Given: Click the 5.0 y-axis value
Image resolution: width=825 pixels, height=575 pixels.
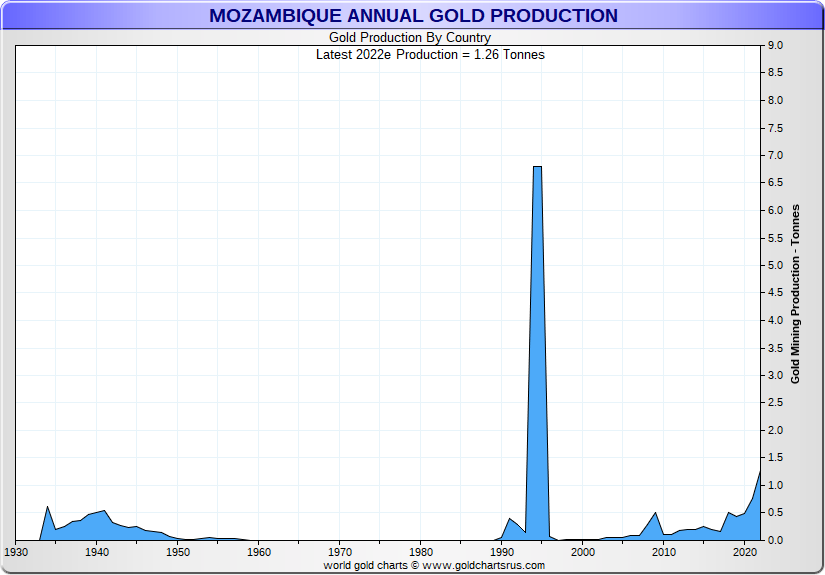Looking at the screenshot, I should click(x=776, y=266).
